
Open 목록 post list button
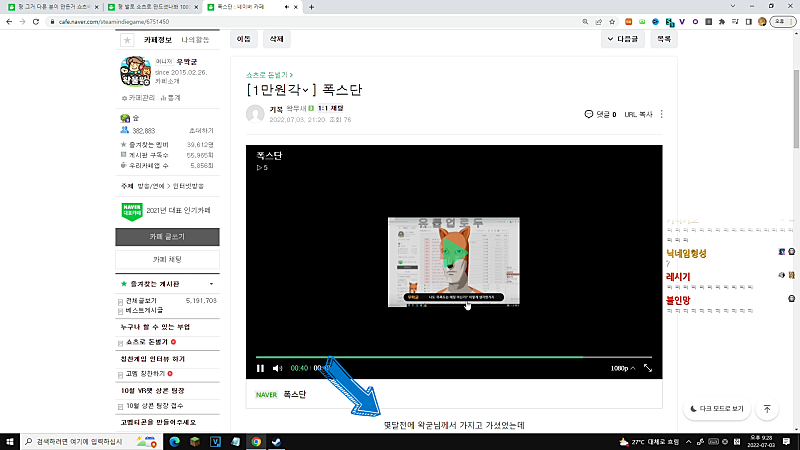coord(664,39)
